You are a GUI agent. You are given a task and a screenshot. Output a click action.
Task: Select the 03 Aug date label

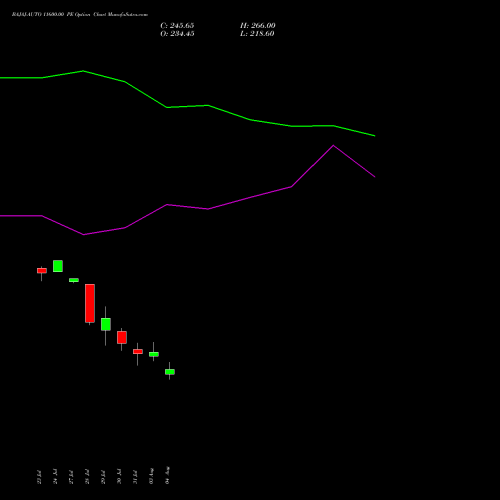point(151,476)
